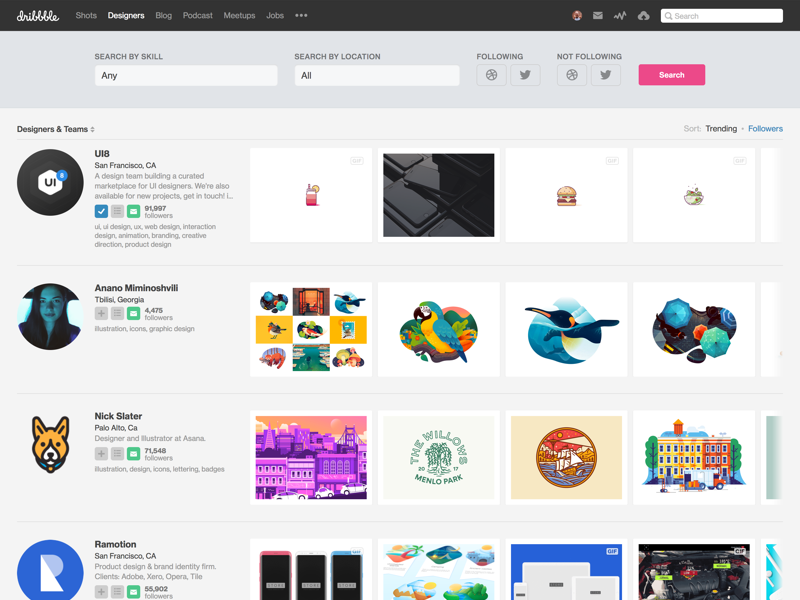Message UI8 with green envelope icon
The height and width of the screenshot is (600, 800).
(x=133, y=211)
